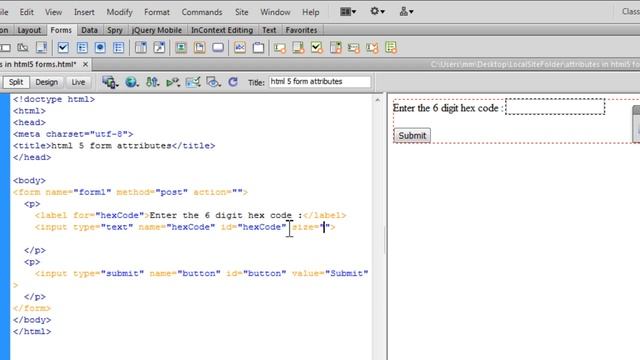Click the <meta charset="utf-8"> code line

73,134
